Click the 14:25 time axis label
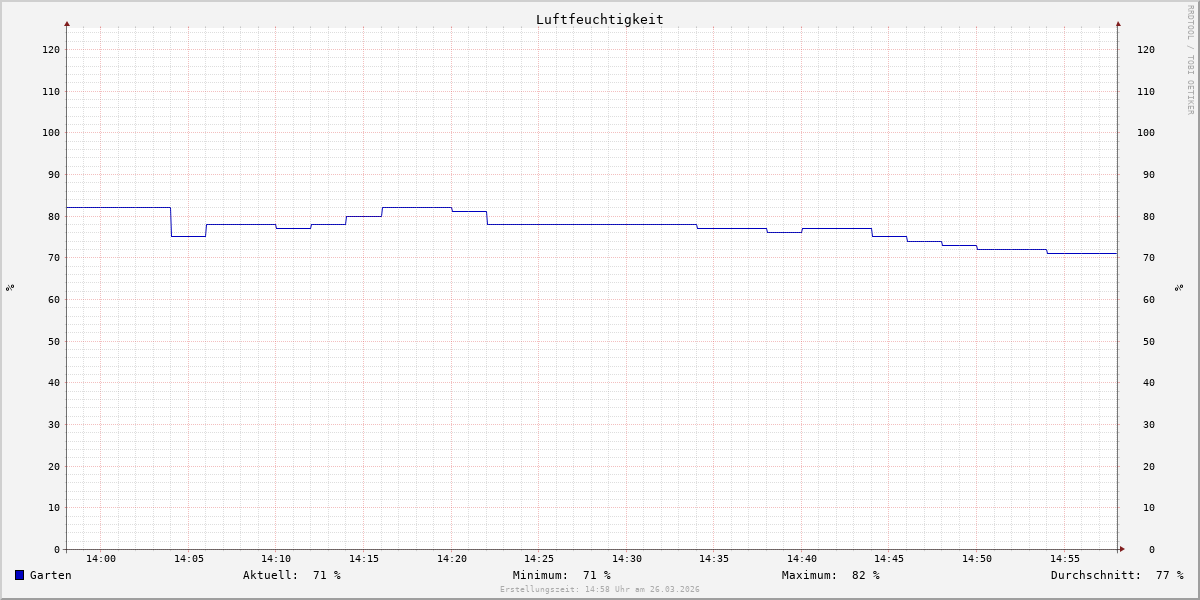Viewport: 1200px width, 600px height. pyautogui.click(x=539, y=559)
